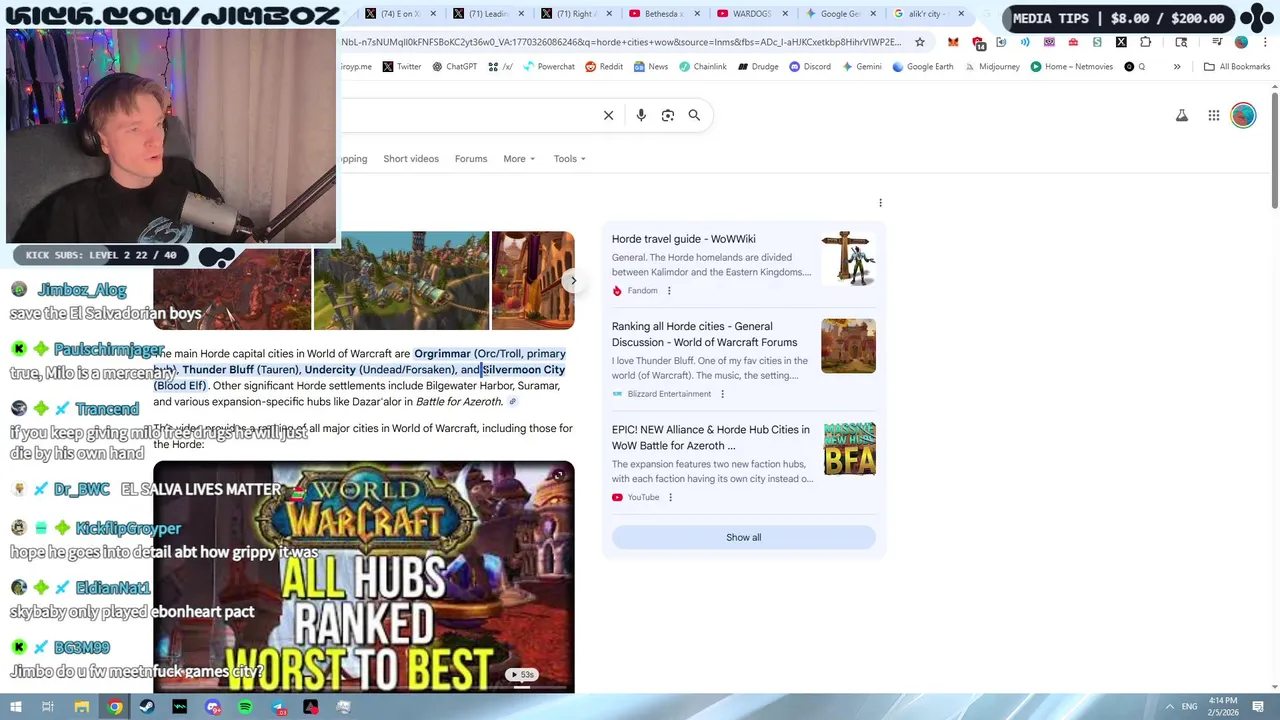Open Google Lens image search icon
Image resolution: width=1280 pixels, height=720 pixels.
pos(668,115)
